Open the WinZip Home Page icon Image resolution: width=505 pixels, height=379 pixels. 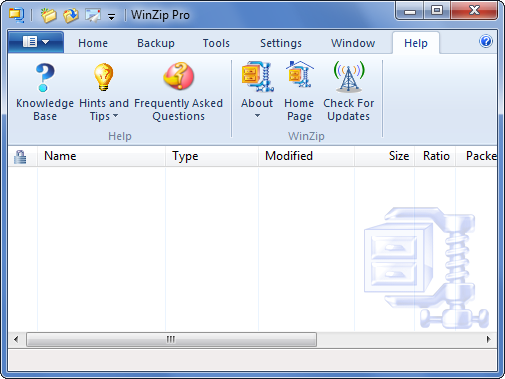pyautogui.click(x=299, y=74)
